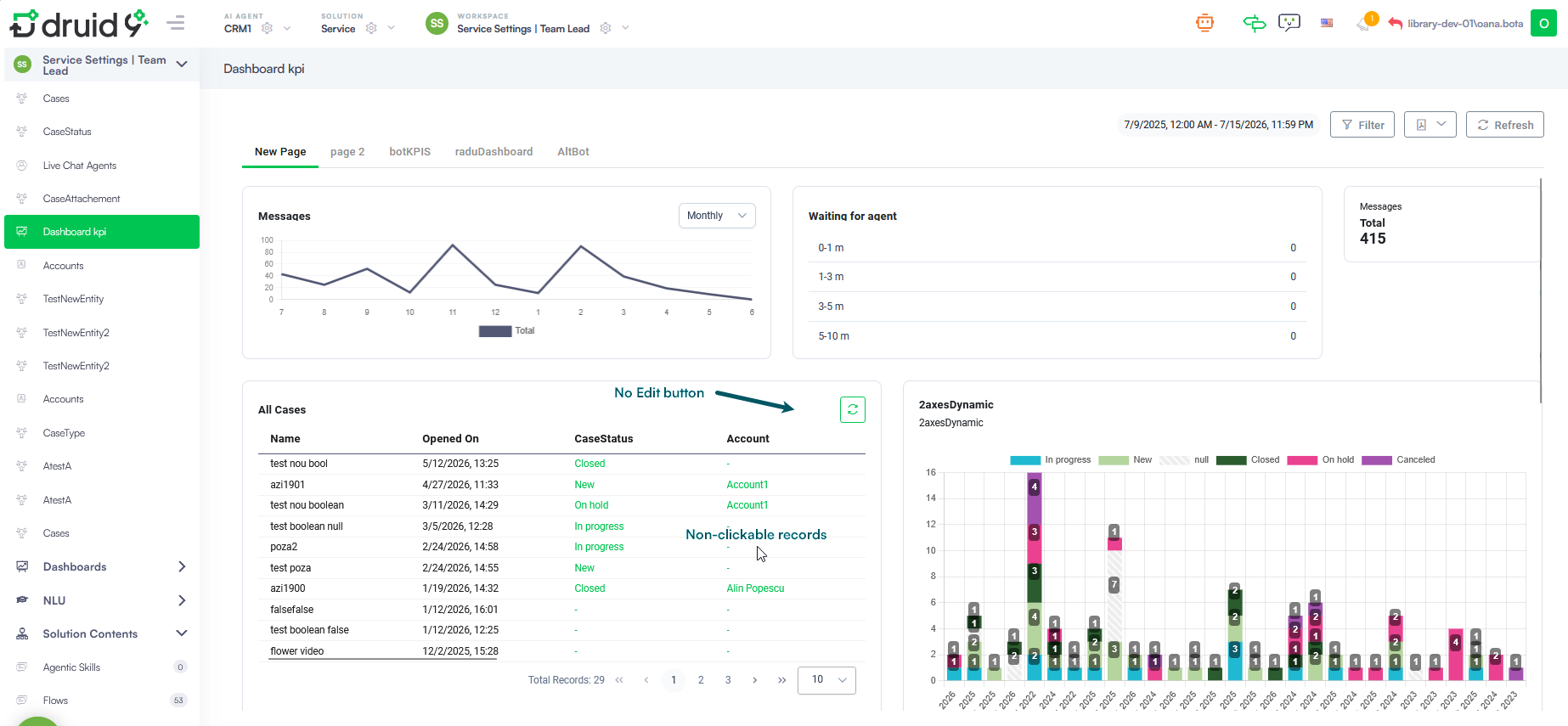This screenshot has width=1568, height=726.
Task: Click the Filter button
Action: (x=1362, y=125)
